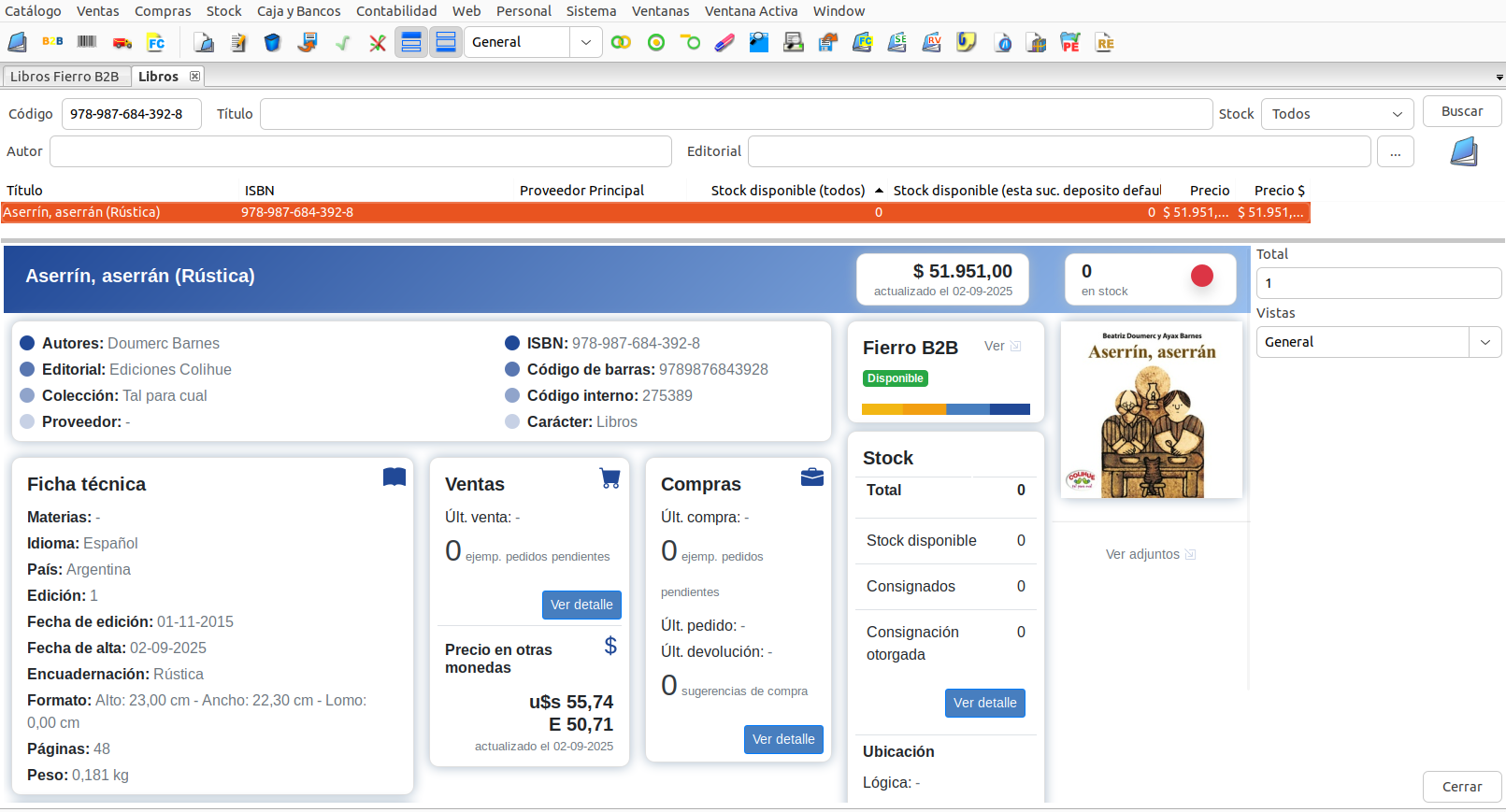The height and width of the screenshot is (812, 1506).
Task: Click the Título input field
Action: click(x=737, y=114)
